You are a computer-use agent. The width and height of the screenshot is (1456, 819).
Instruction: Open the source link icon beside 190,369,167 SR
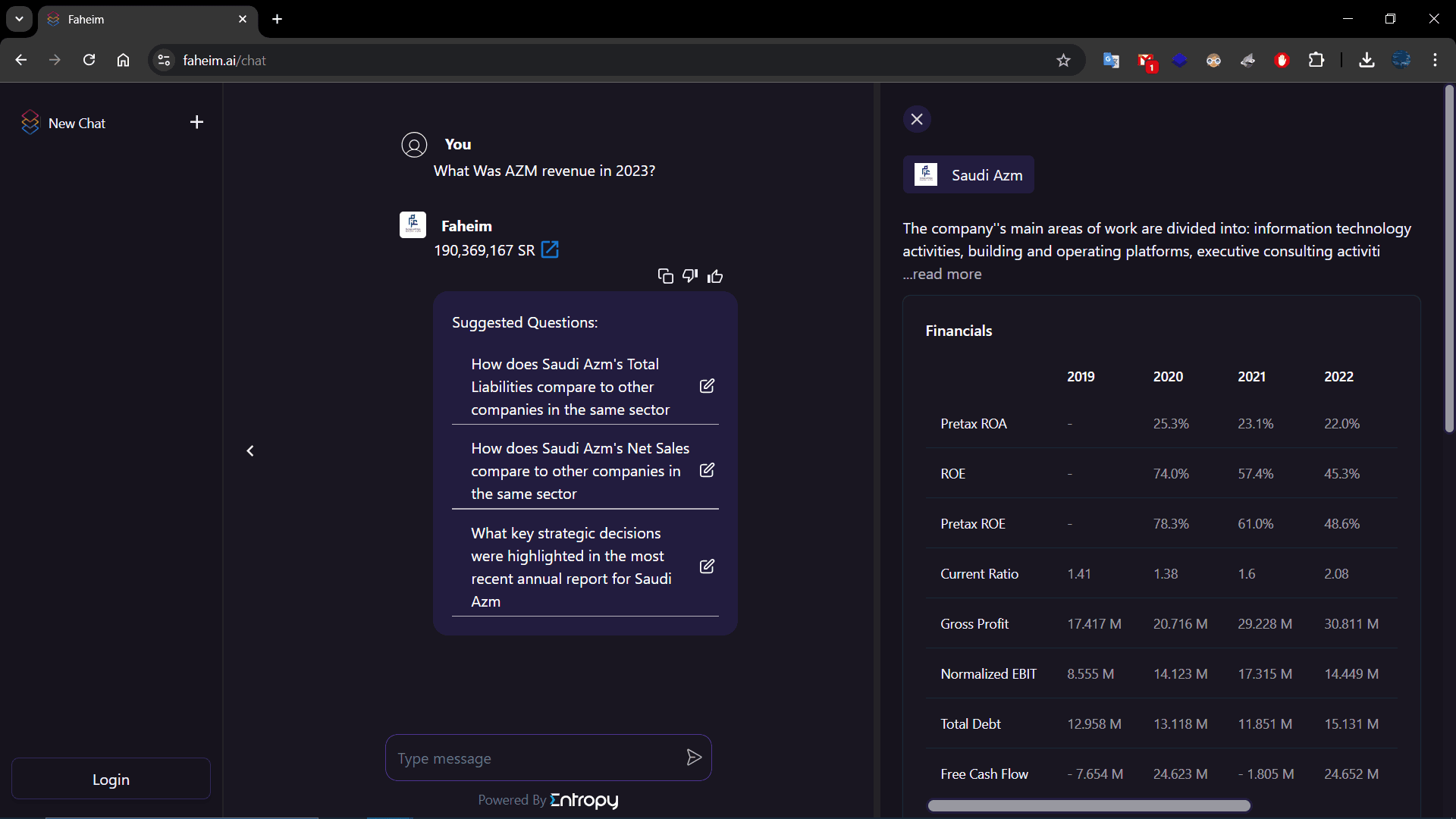(x=550, y=250)
